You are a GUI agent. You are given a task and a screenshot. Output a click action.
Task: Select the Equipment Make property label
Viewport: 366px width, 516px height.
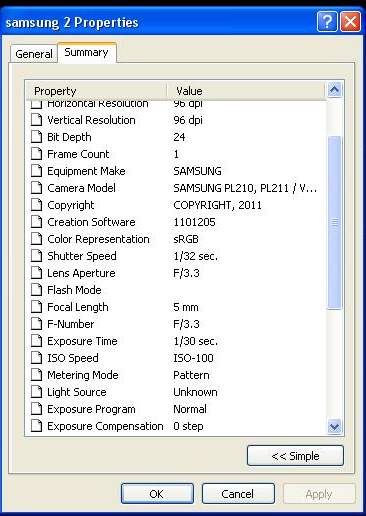point(86,171)
